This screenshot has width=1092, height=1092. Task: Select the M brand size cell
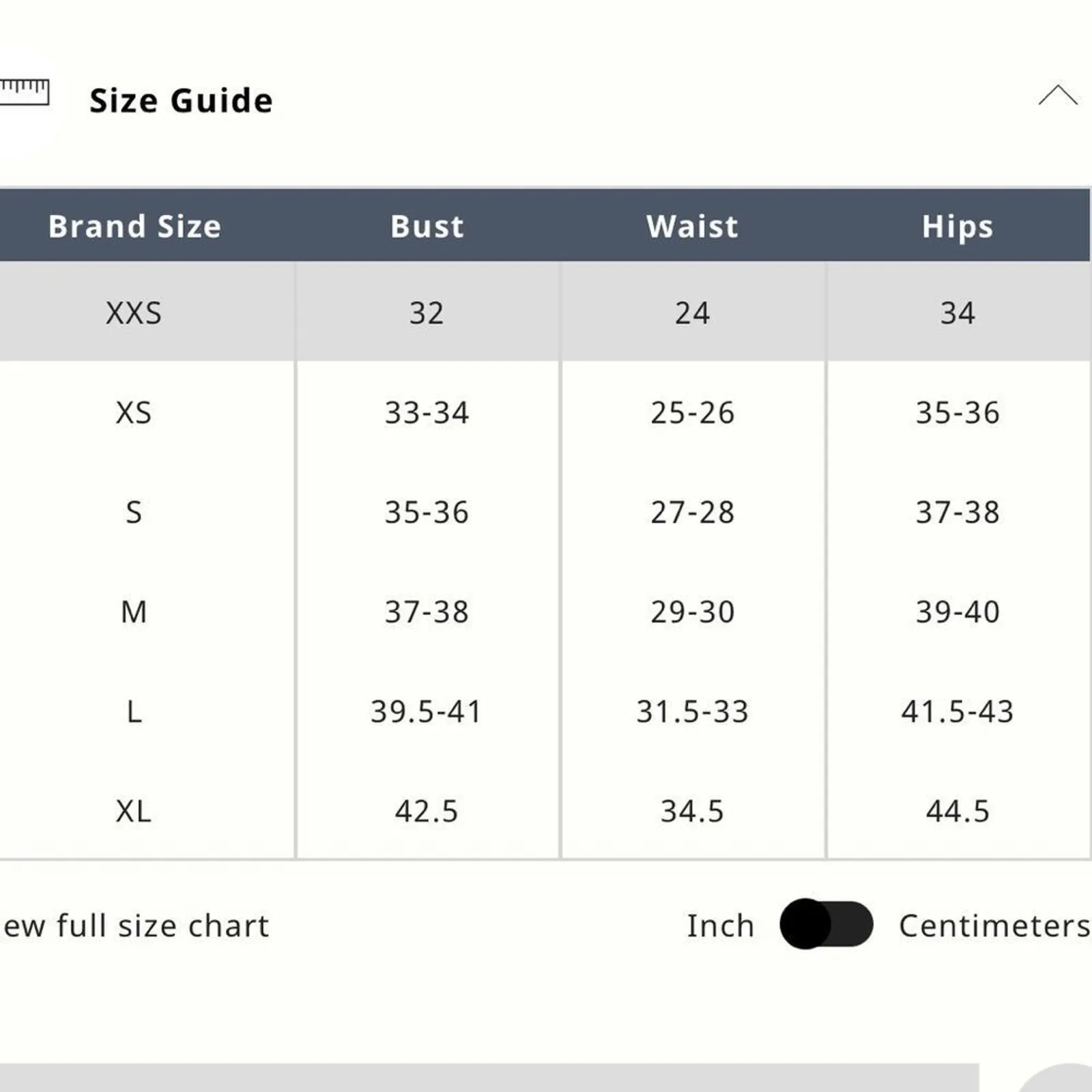point(134,612)
